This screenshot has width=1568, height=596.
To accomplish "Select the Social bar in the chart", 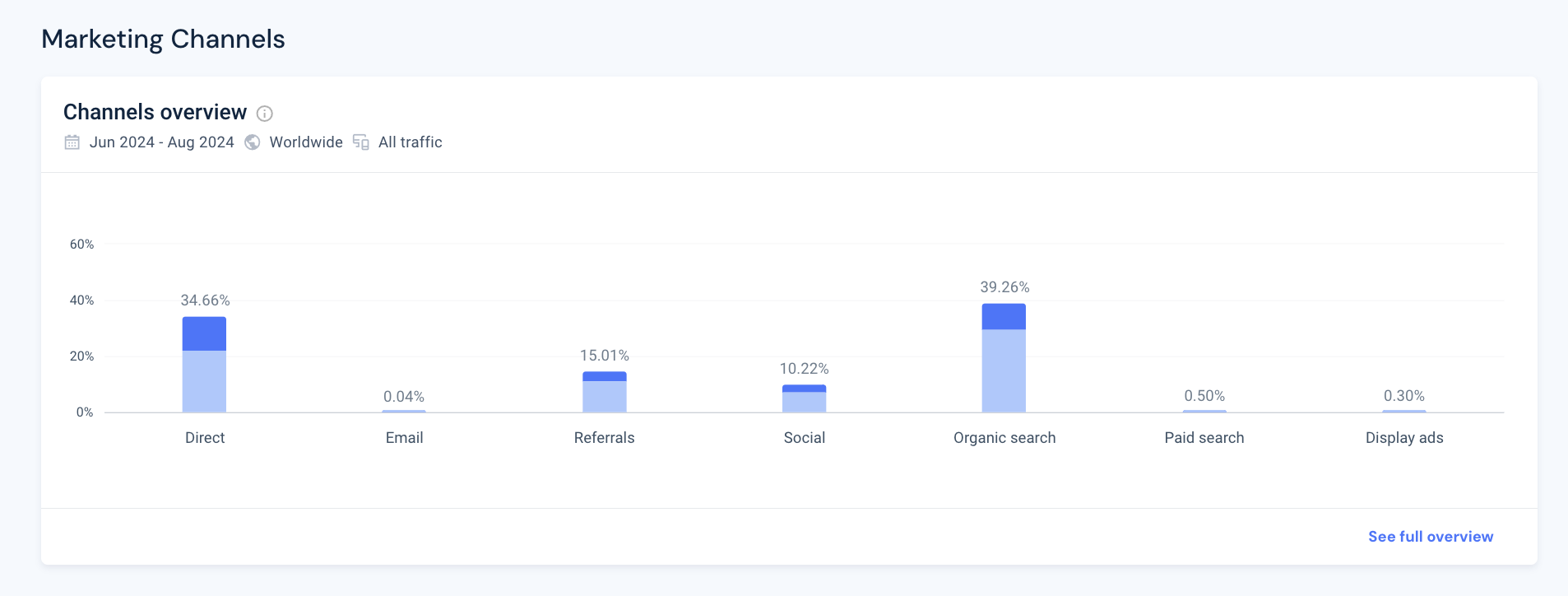I will click(x=804, y=400).
